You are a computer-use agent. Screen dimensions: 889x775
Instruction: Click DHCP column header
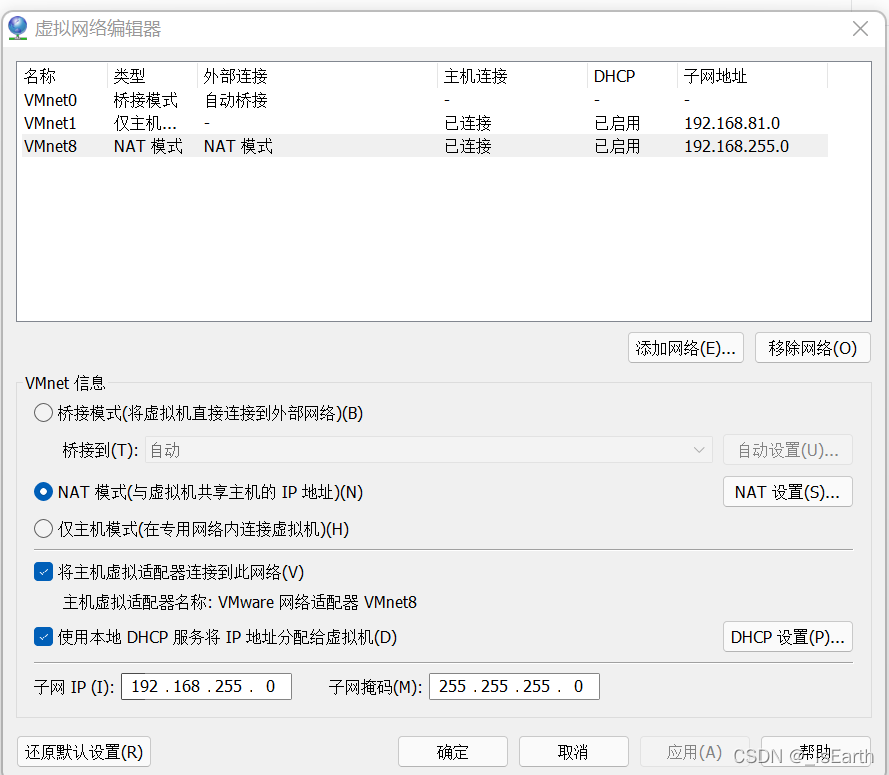pyautogui.click(x=632, y=76)
